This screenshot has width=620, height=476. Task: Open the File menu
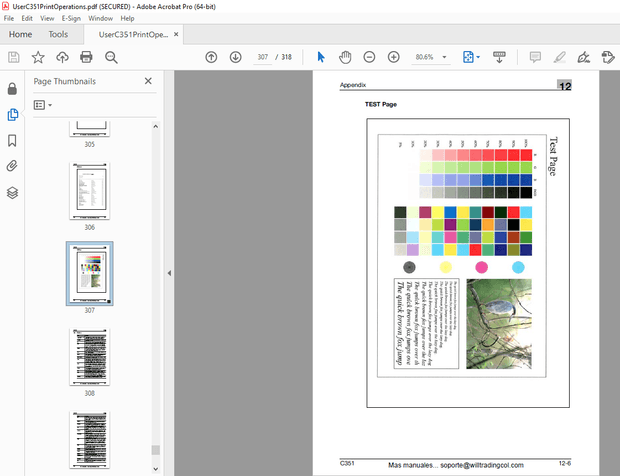9,18
